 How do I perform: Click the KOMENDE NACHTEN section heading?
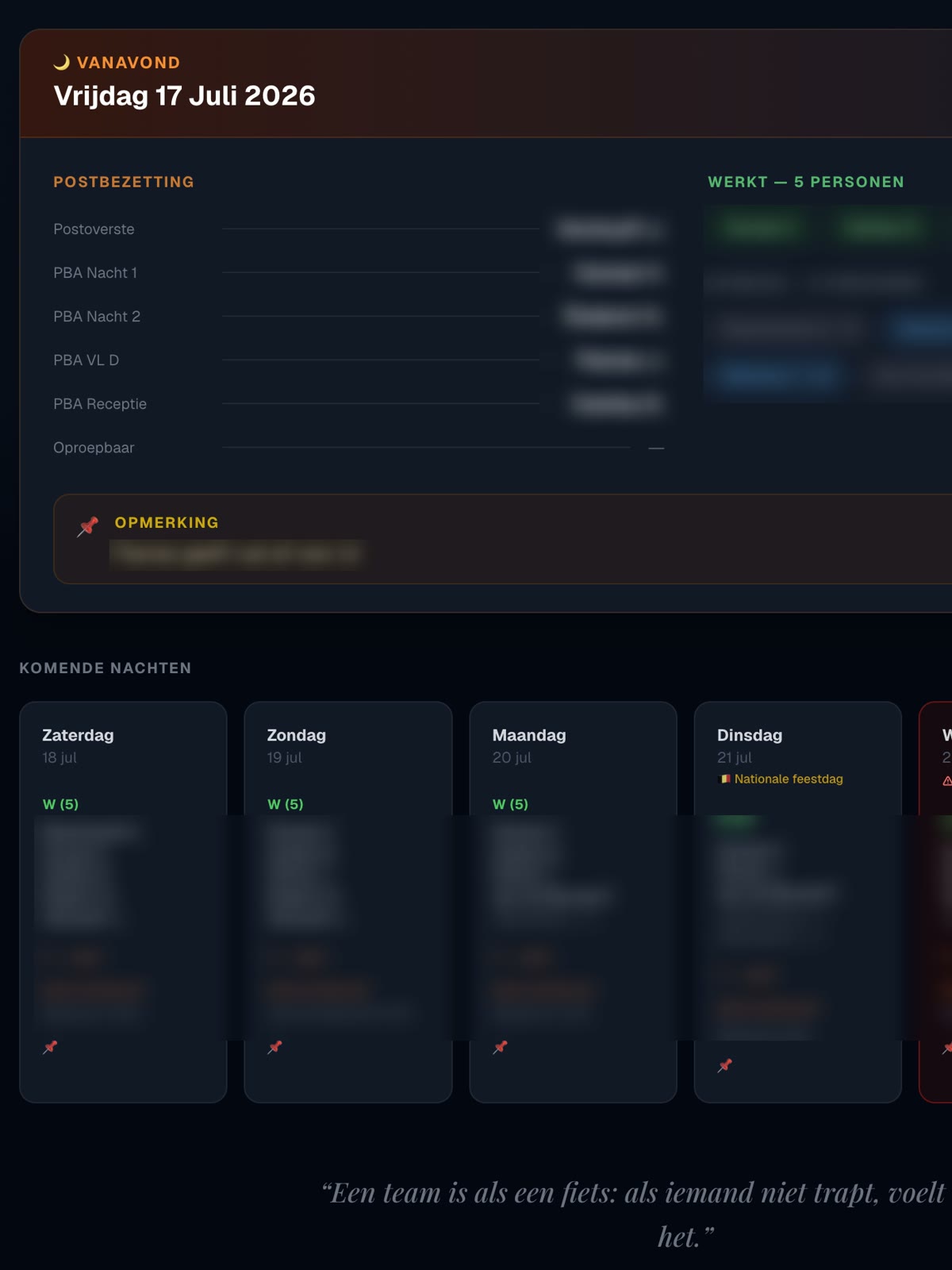(x=106, y=668)
